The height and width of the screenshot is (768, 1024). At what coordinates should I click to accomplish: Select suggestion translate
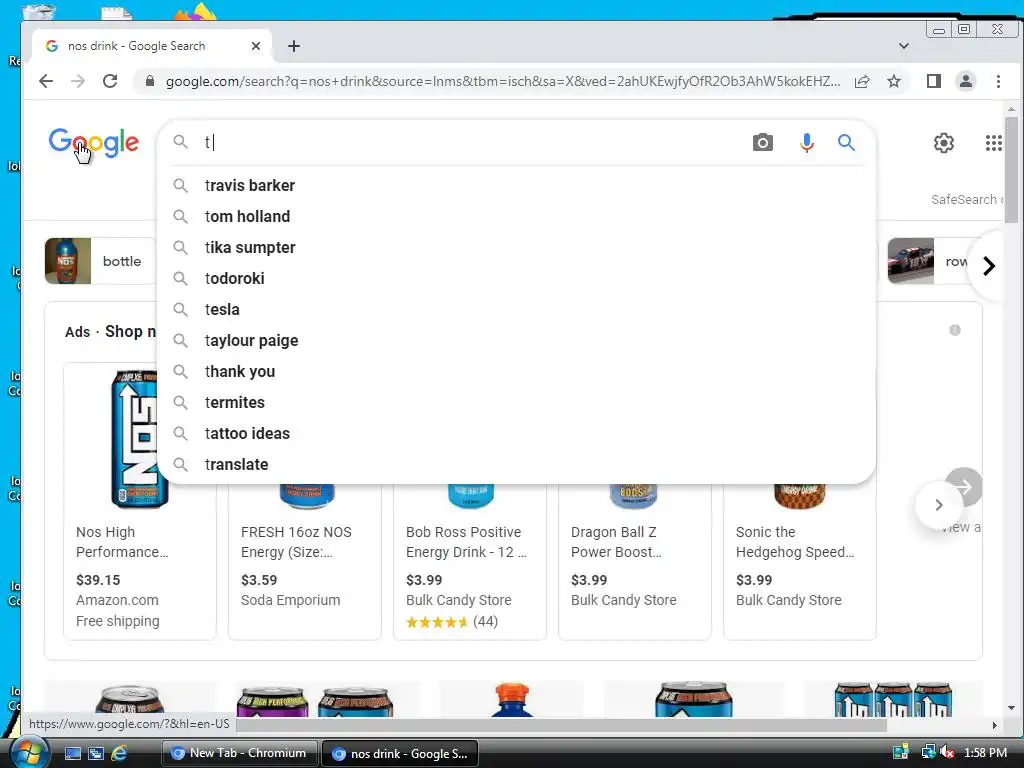(x=516, y=464)
